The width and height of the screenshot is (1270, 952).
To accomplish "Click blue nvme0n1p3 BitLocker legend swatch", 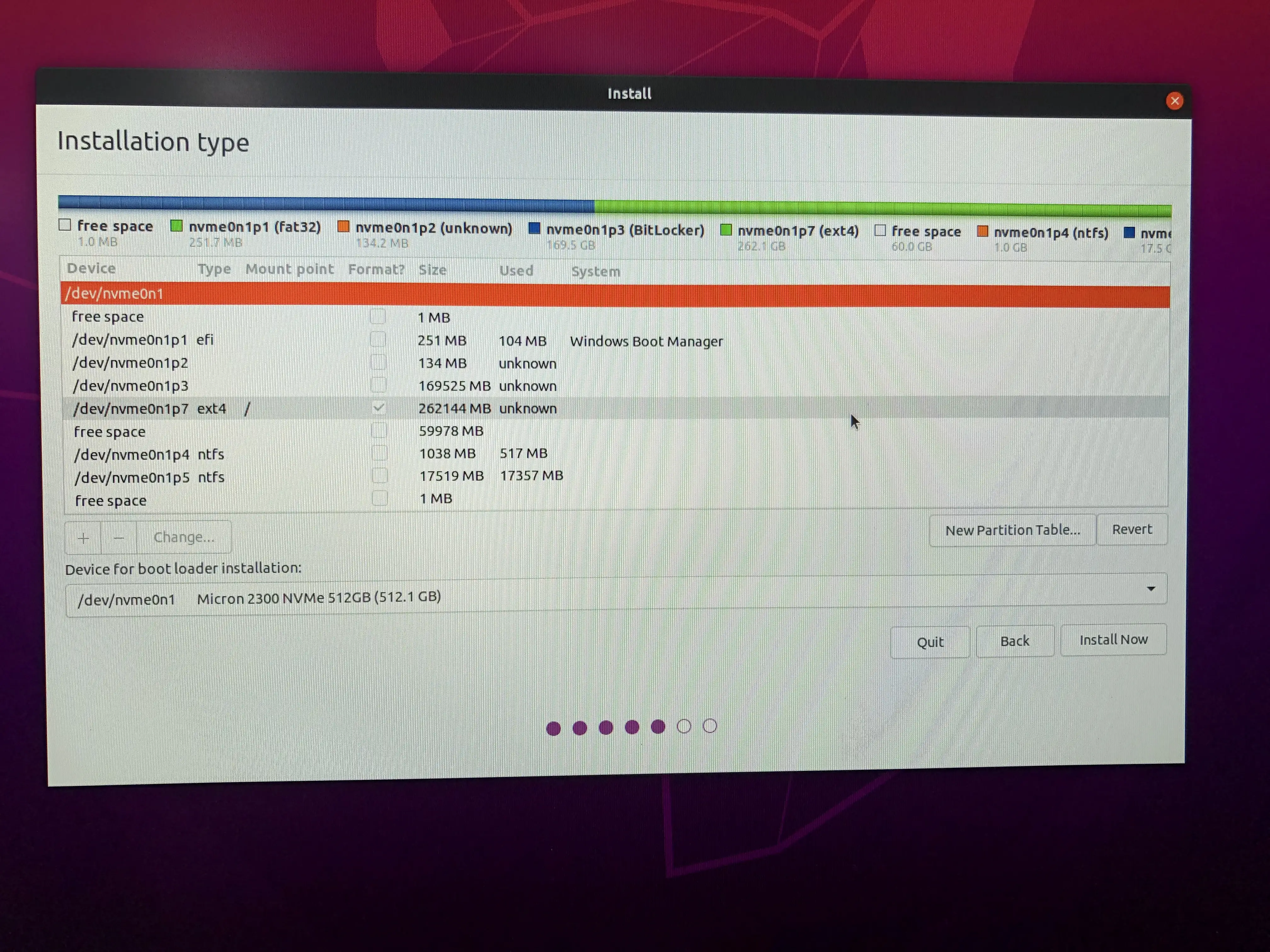I will click(534, 228).
